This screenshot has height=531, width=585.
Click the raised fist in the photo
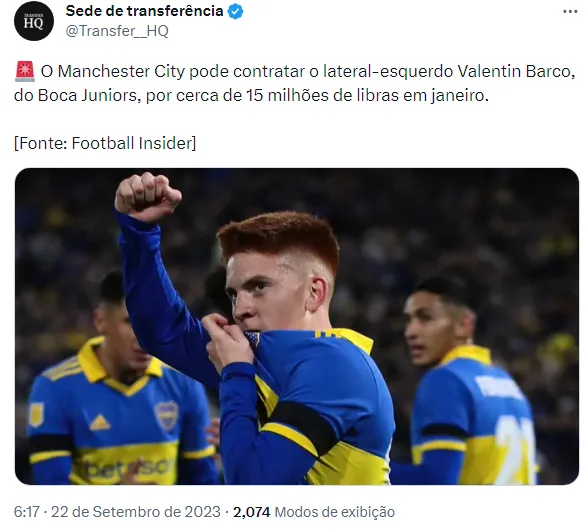[147, 197]
